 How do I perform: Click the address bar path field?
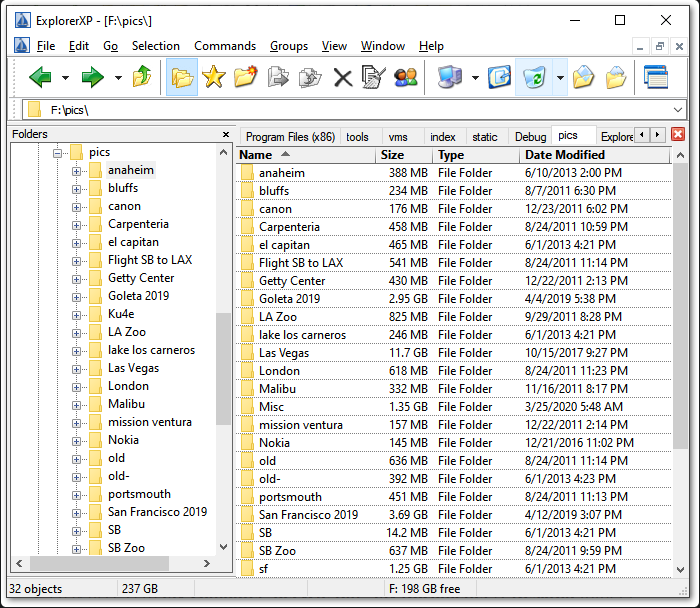[353, 110]
